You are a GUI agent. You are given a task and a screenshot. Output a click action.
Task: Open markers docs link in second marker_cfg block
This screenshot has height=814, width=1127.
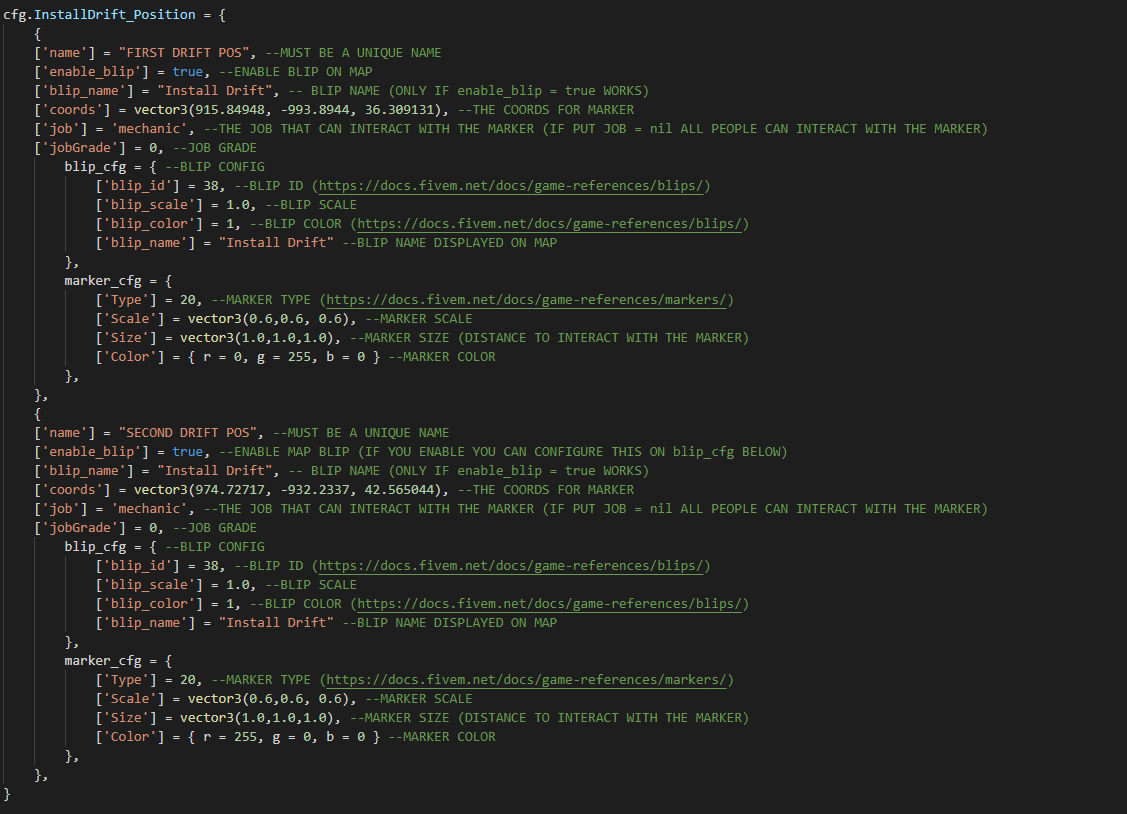coord(529,680)
